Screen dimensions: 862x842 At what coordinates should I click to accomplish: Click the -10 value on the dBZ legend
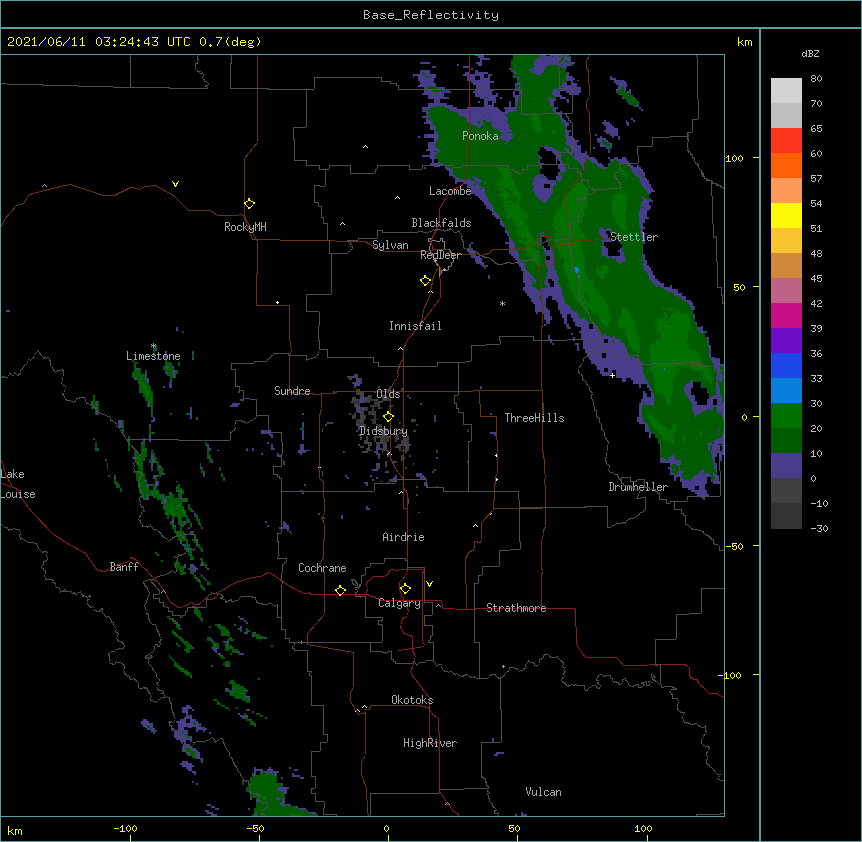point(819,503)
